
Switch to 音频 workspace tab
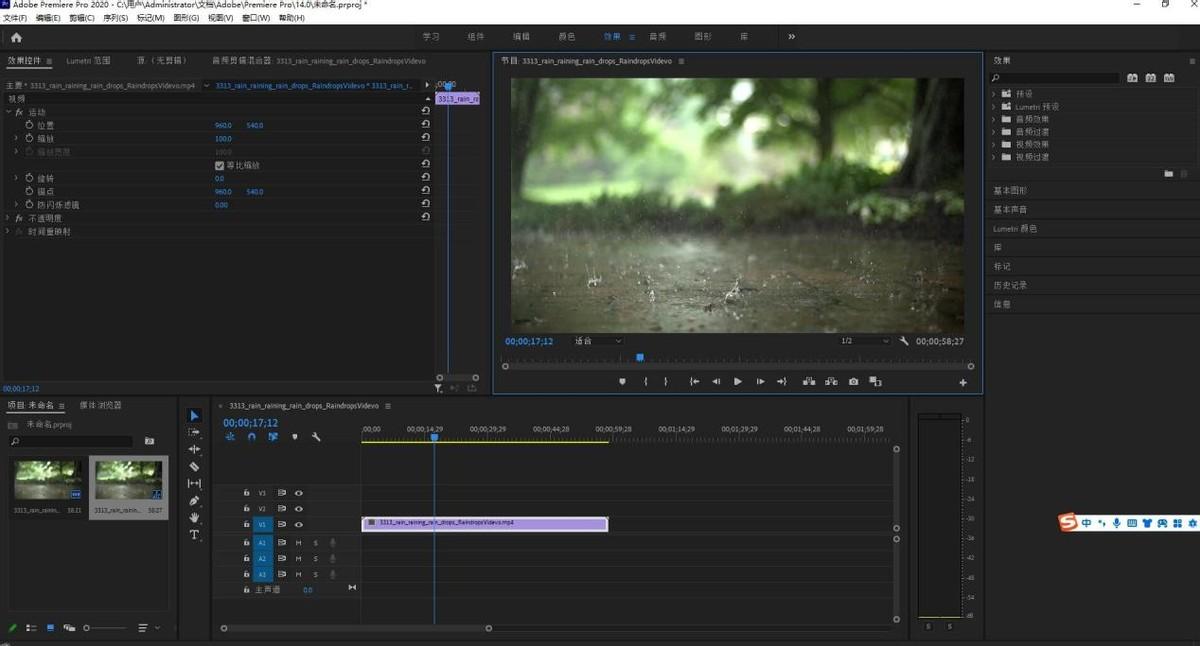coord(657,37)
